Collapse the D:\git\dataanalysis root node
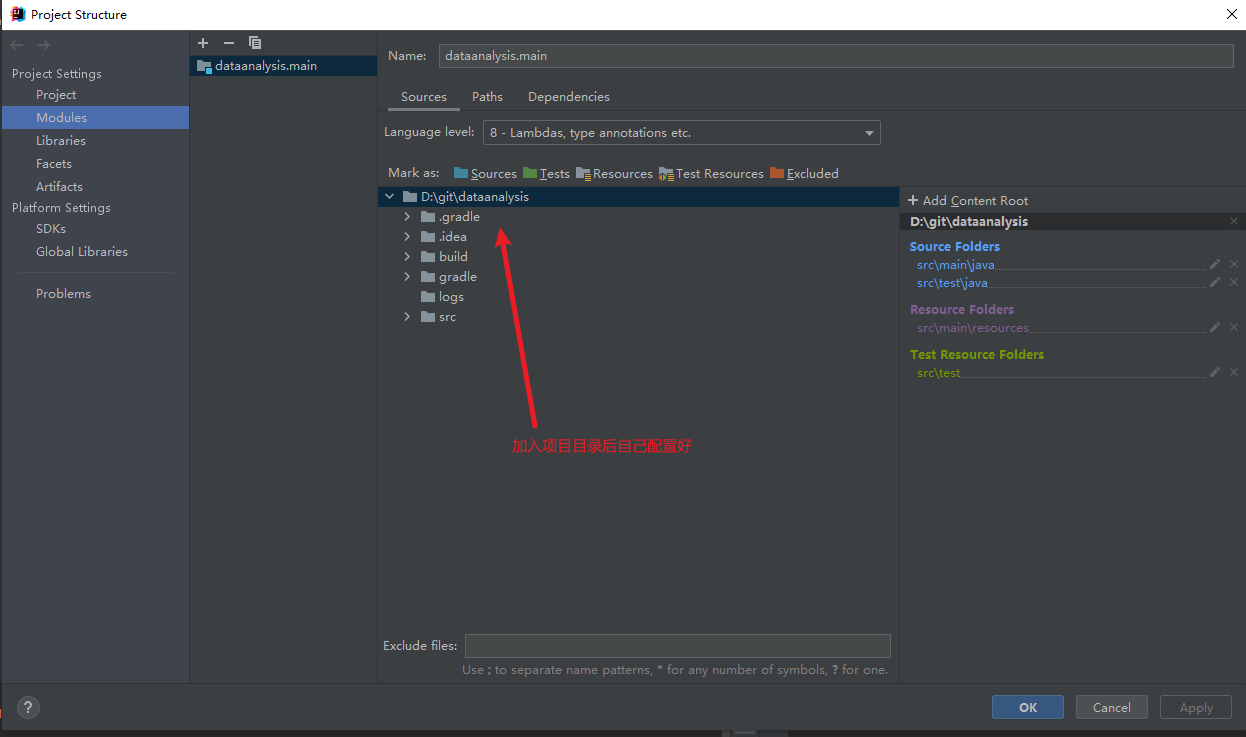1246x737 pixels. (x=389, y=197)
